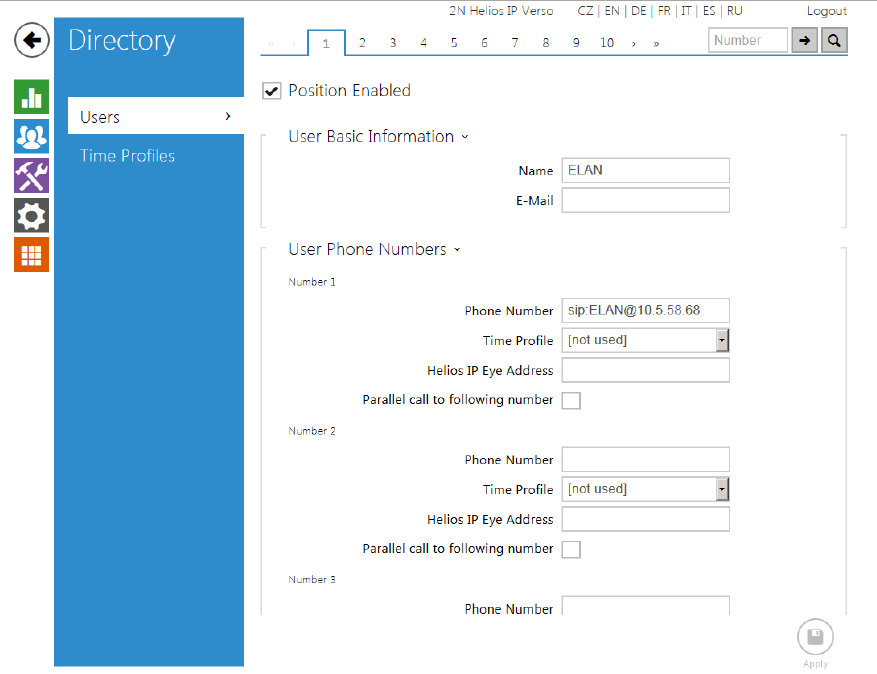The height and width of the screenshot is (674, 877).
Task: Switch to user position tab 5
Action: (x=454, y=43)
